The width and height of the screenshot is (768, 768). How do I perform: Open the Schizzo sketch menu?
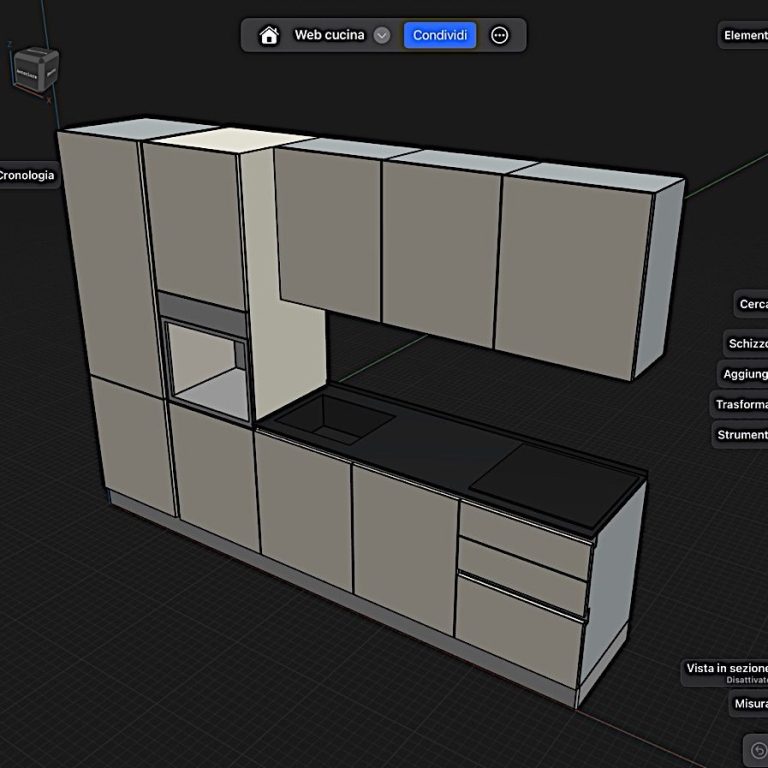[x=747, y=343]
